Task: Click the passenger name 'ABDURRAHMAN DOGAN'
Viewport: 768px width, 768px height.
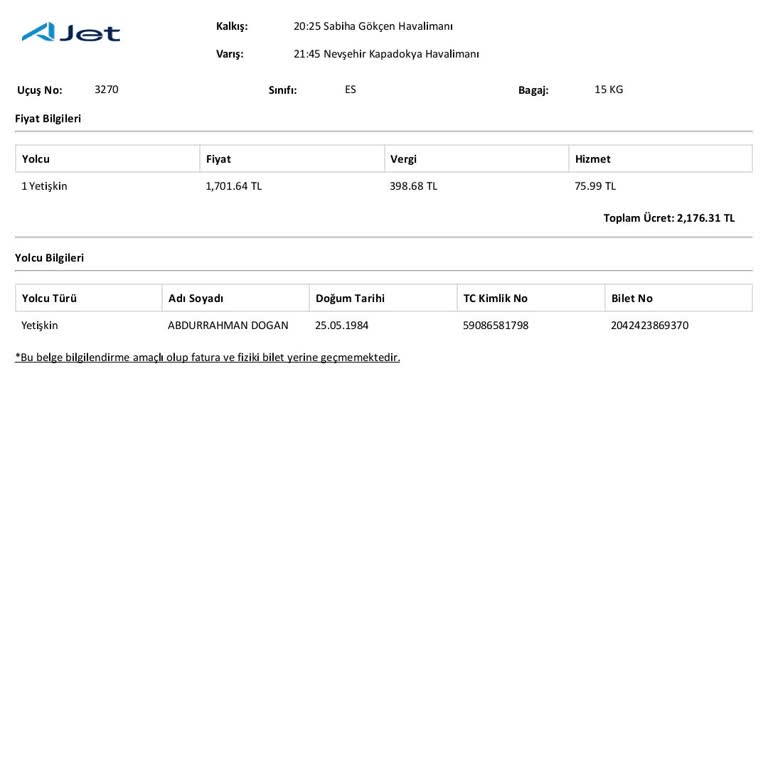Action: coord(228,325)
